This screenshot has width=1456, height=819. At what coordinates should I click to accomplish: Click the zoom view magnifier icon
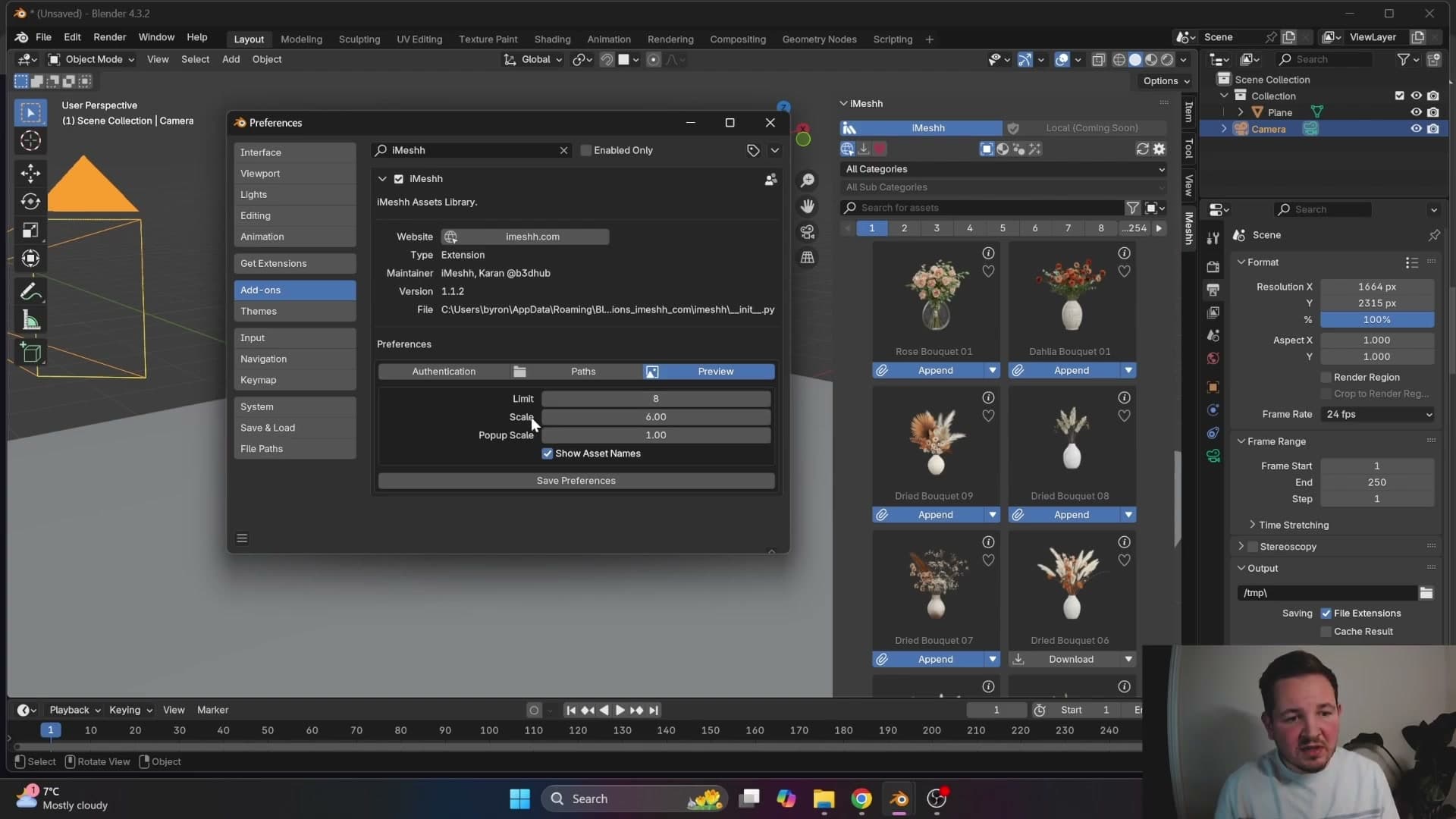click(808, 180)
